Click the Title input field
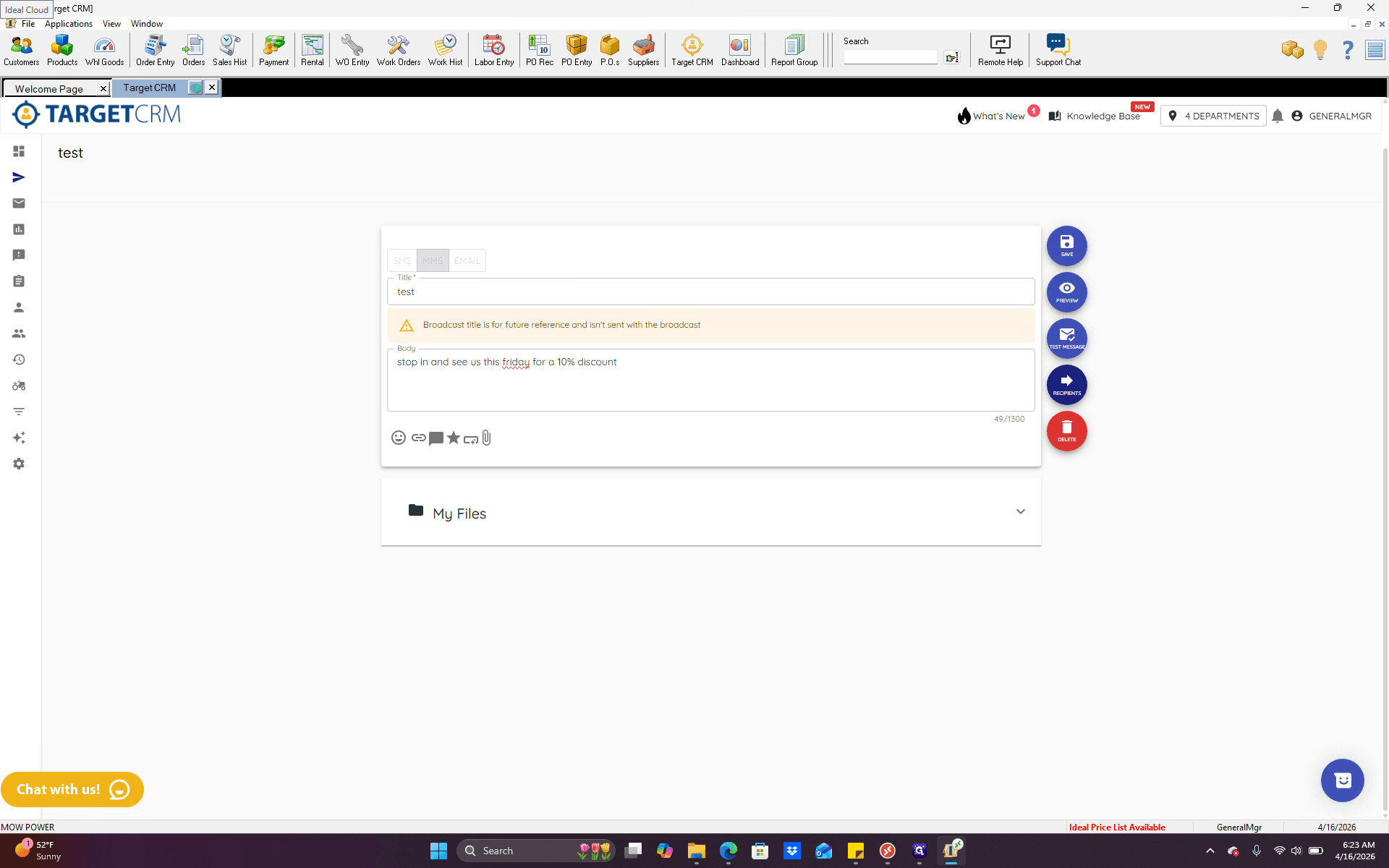The height and width of the screenshot is (868, 1389). [x=710, y=292]
